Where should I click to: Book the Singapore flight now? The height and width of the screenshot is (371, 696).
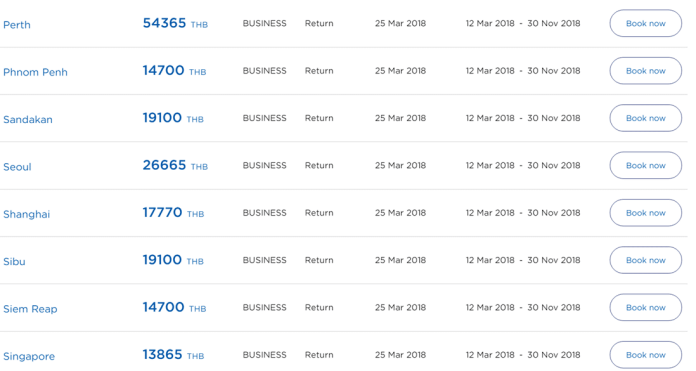coord(645,355)
